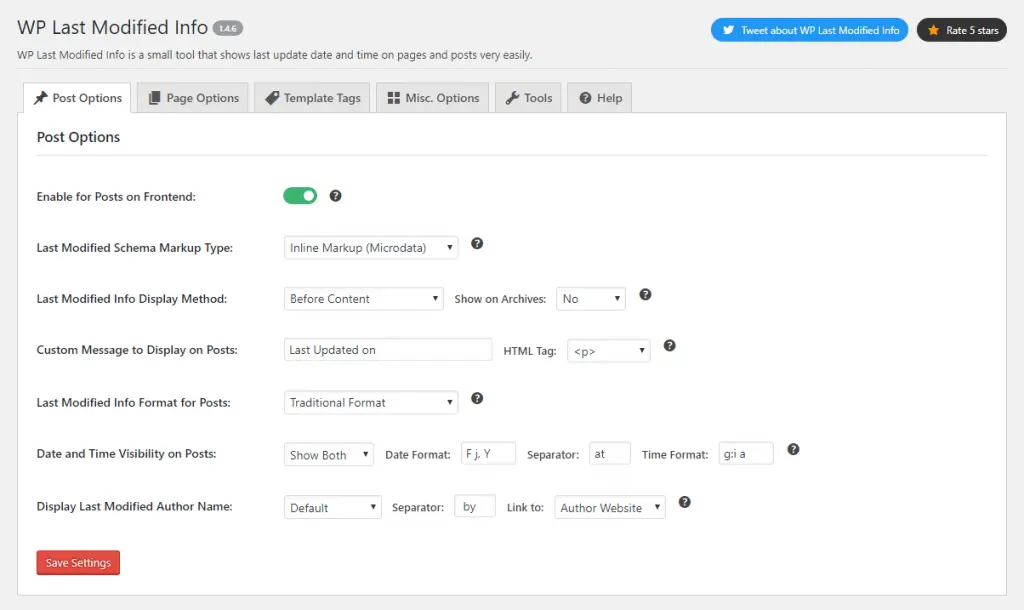Click the 'Custom Message to Display on Posts:' label
This screenshot has height=610, width=1024.
[137, 349]
